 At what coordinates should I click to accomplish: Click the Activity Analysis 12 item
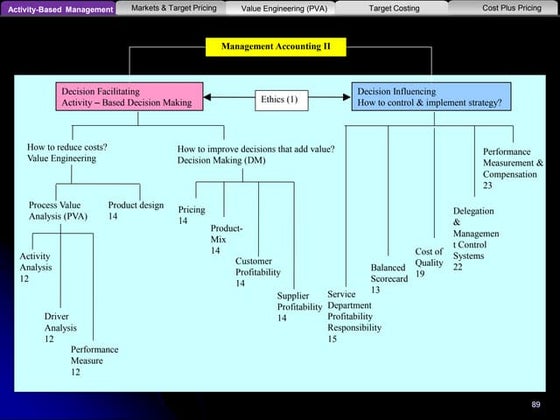tap(36, 267)
